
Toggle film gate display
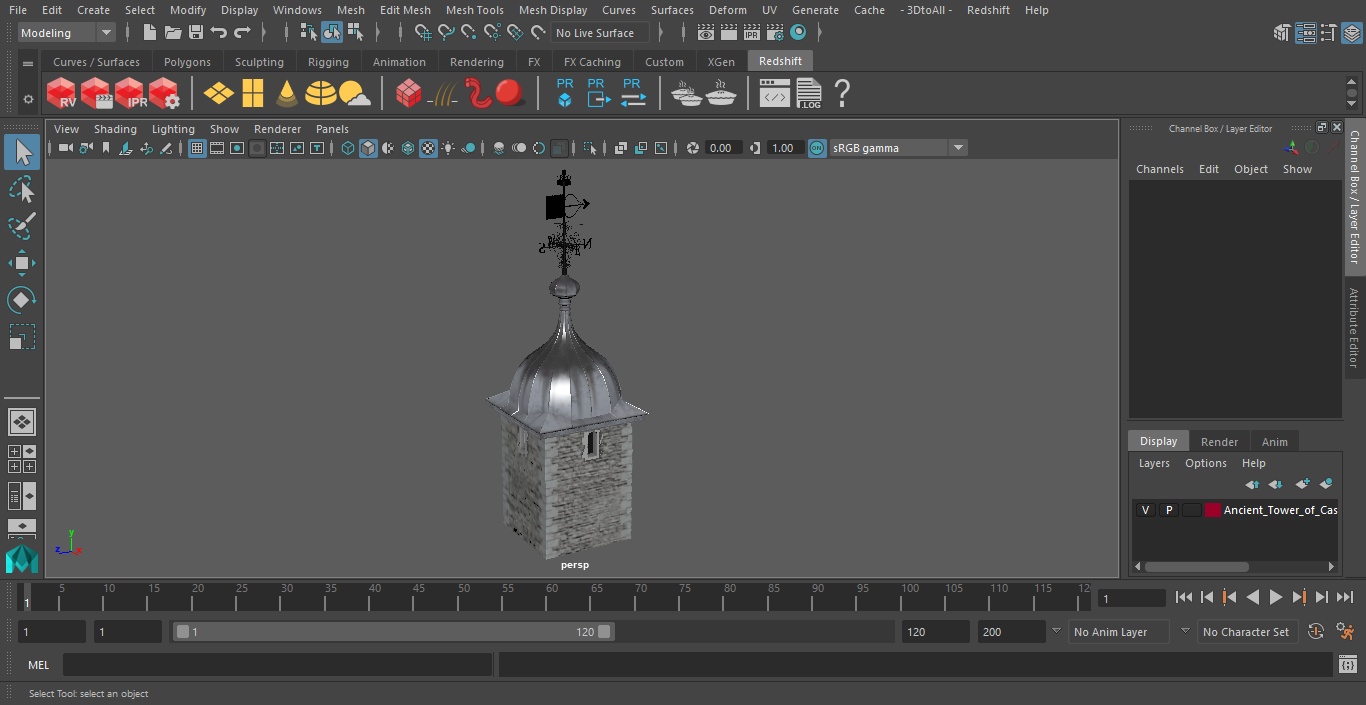pyautogui.click(x=217, y=148)
